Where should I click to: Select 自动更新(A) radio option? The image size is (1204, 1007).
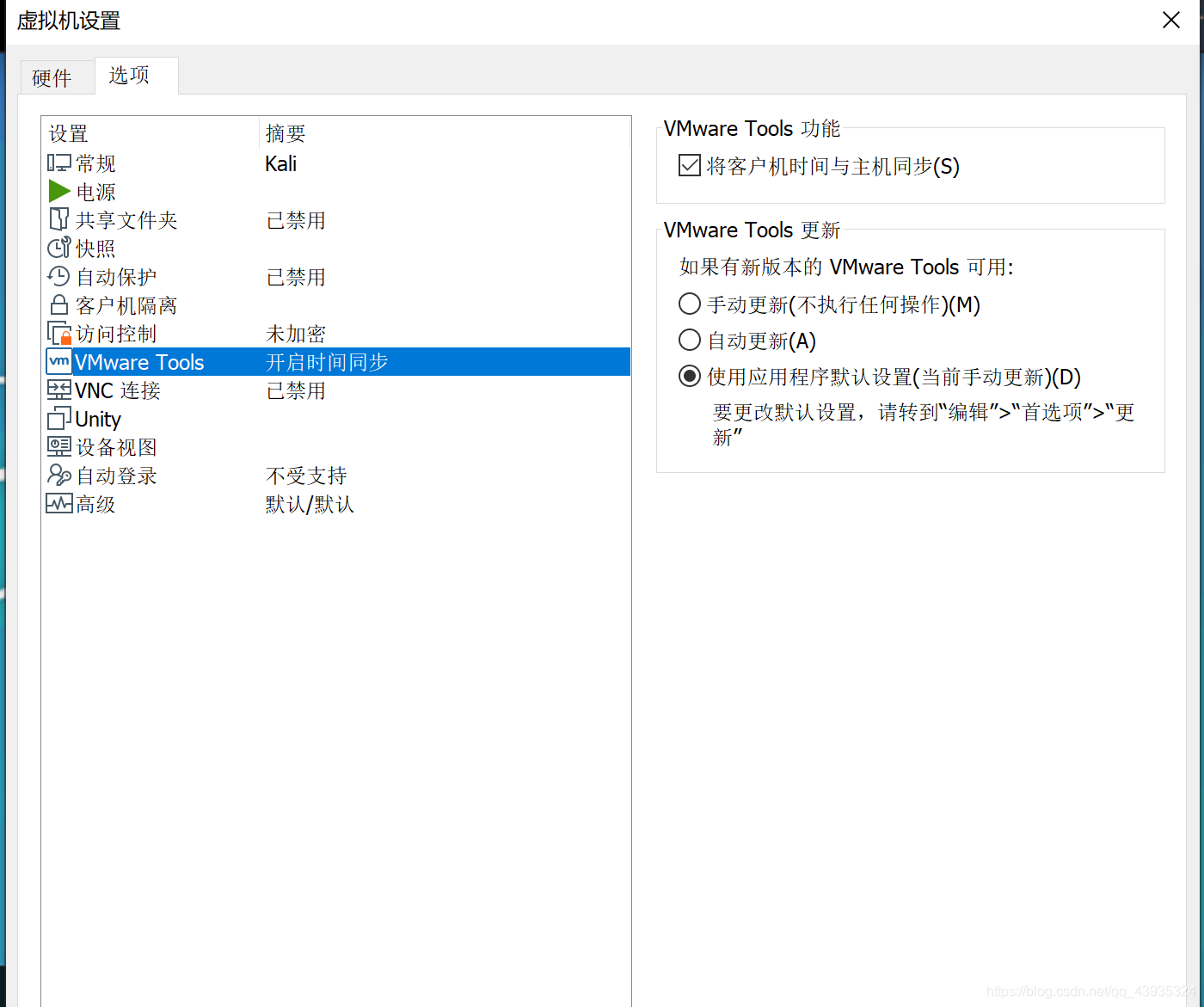[689, 340]
